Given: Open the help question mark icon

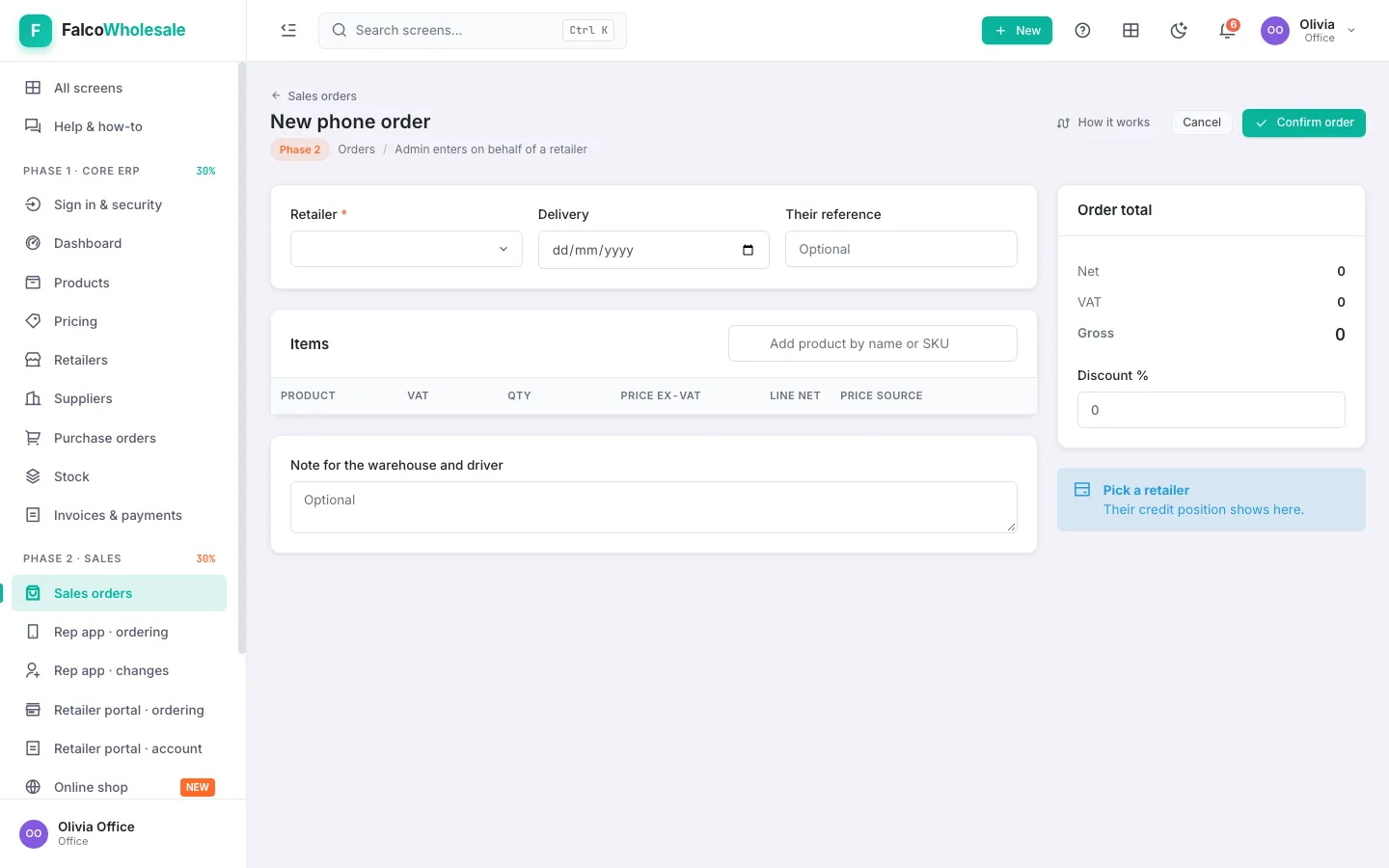Looking at the screenshot, I should (x=1082, y=31).
